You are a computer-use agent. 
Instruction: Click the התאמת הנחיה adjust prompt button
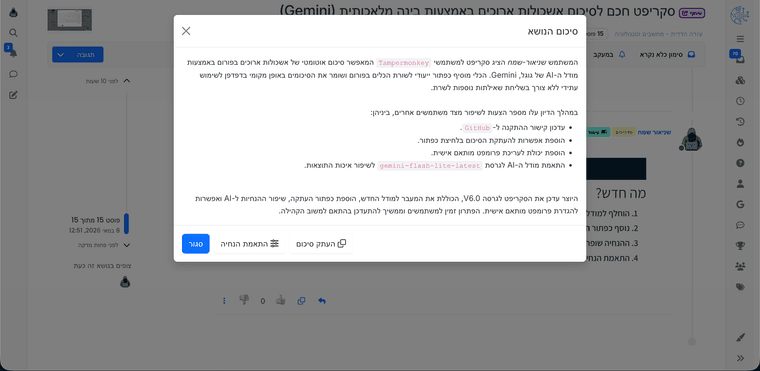pos(250,243)
